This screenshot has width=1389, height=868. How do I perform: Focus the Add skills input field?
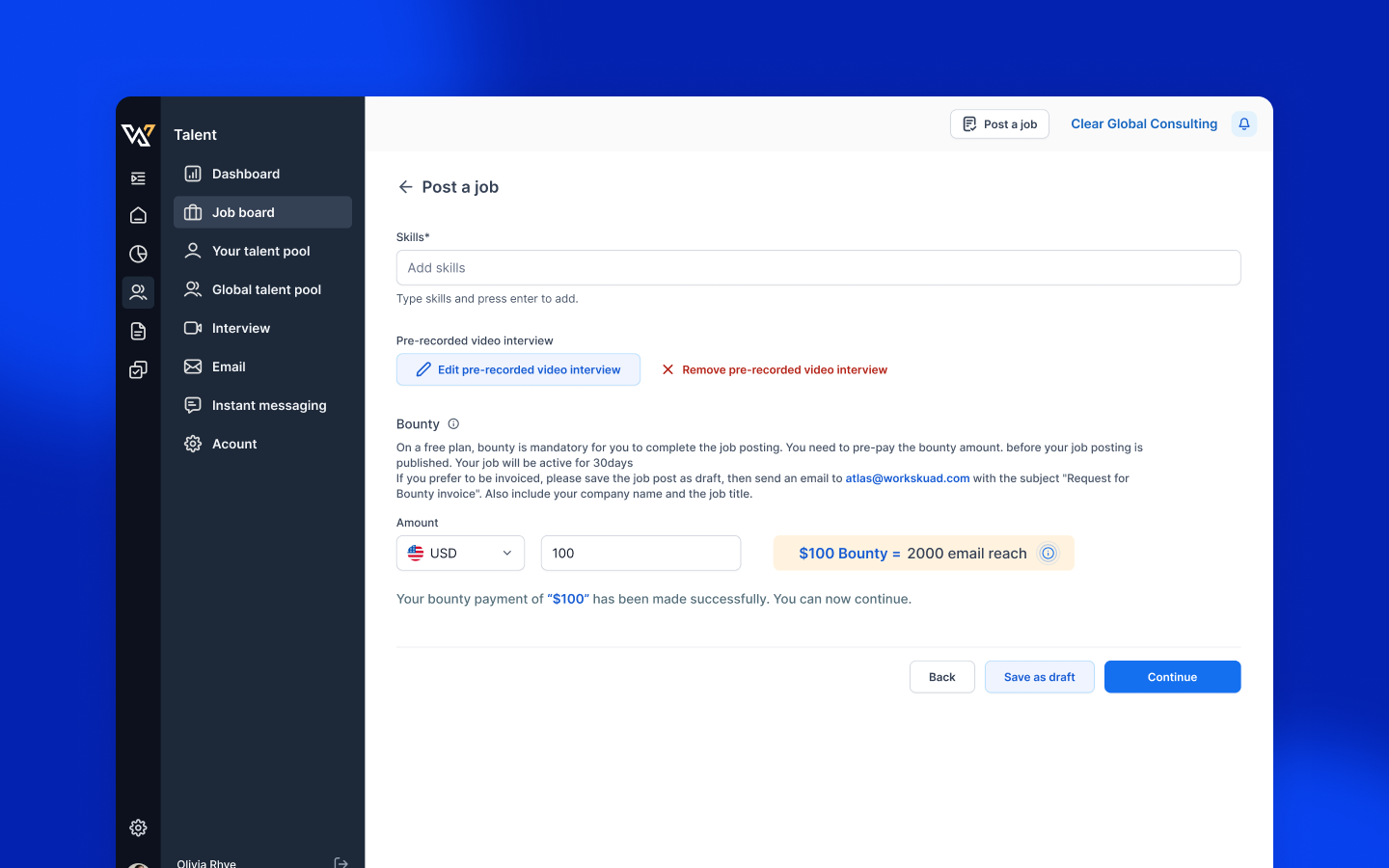tap(818, 268)
